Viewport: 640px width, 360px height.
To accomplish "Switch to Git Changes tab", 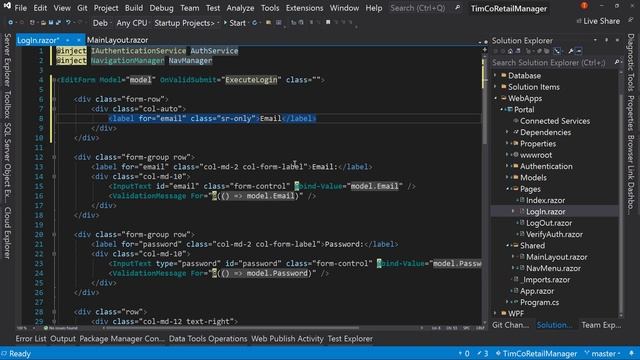I will (x=511, y=325).
